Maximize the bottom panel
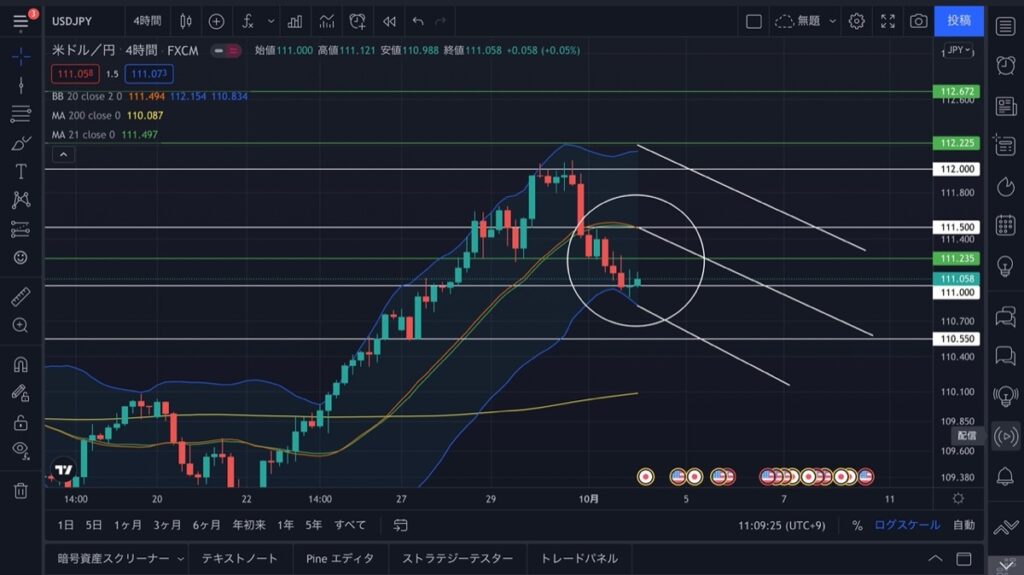 (x=964, y=559)
